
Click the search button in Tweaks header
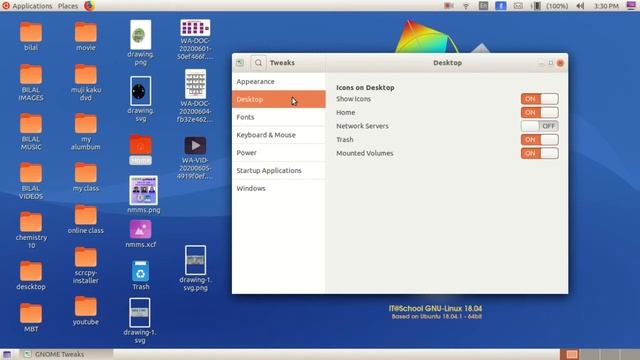[258, 63]
